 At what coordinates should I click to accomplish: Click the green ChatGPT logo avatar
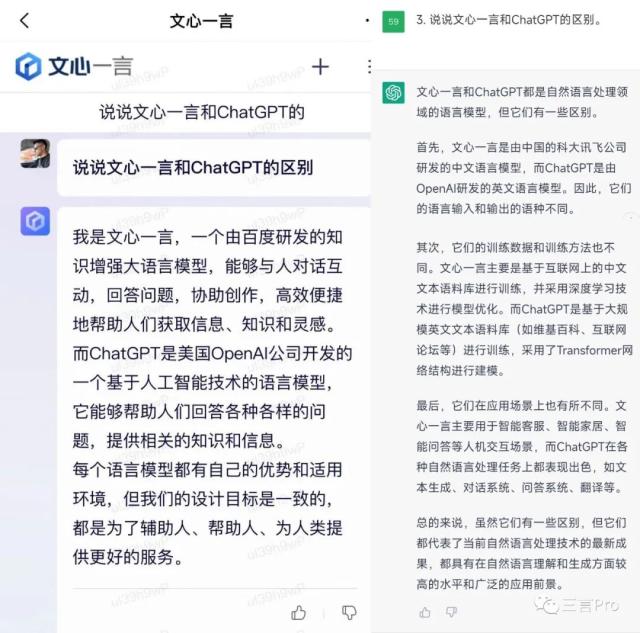click(x=393, y=93)
